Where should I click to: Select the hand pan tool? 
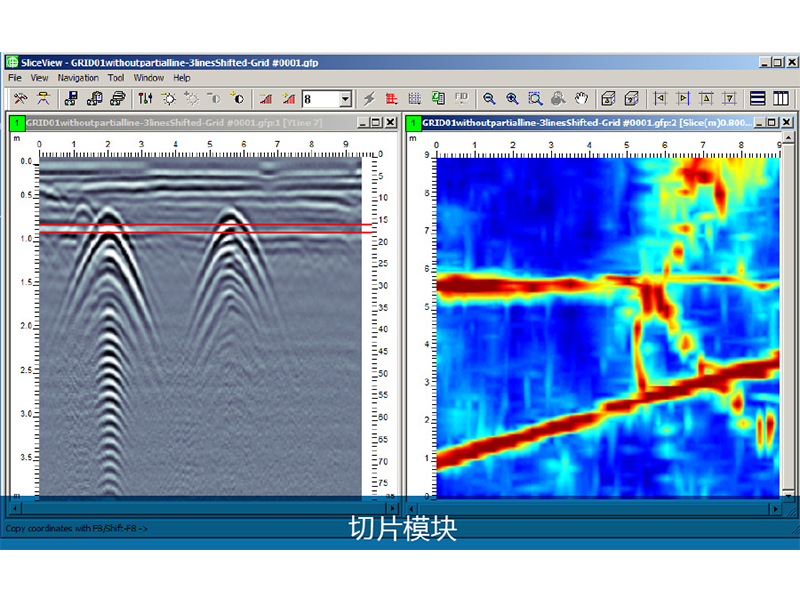pos(581,98)
